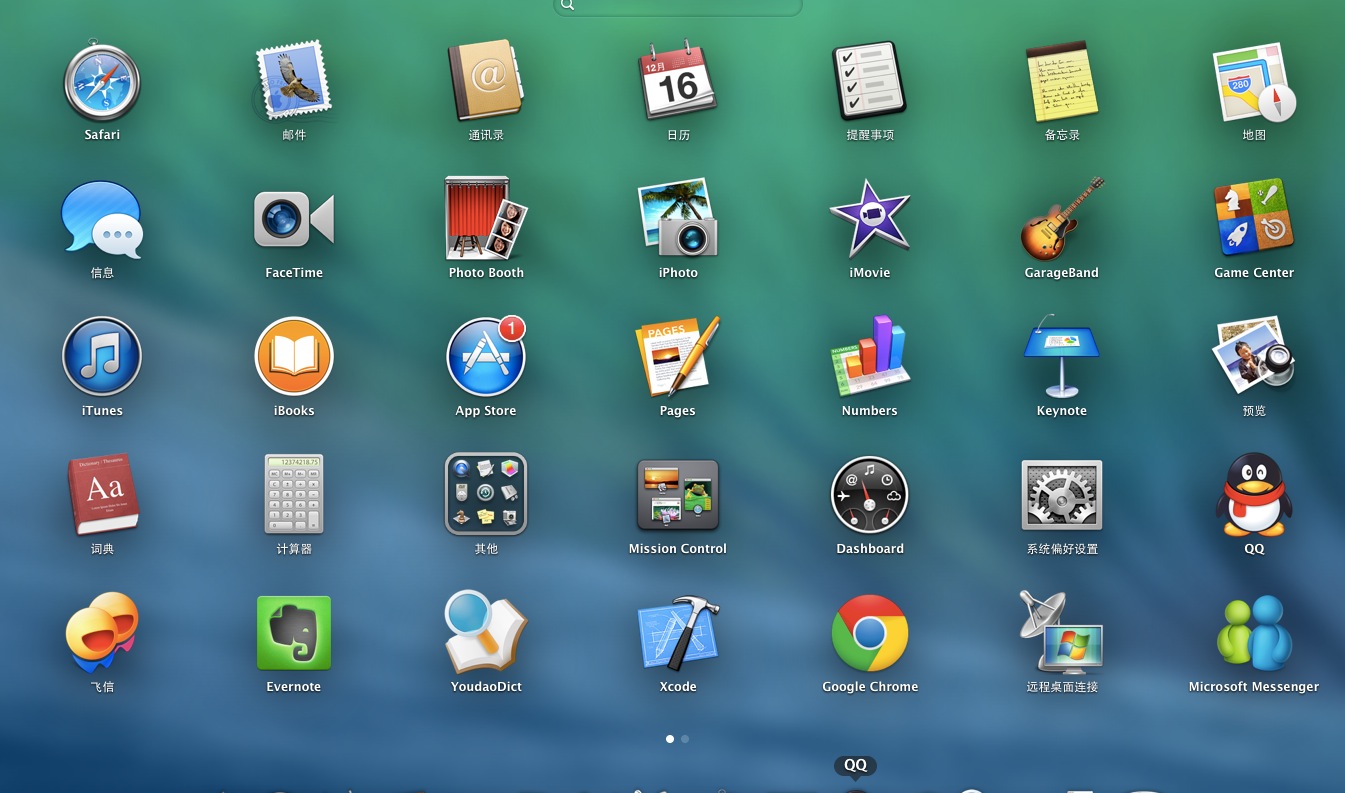Screen dimensions: 1345x793
Task: Launch Numbers
Action: click(x=869, y=357)
